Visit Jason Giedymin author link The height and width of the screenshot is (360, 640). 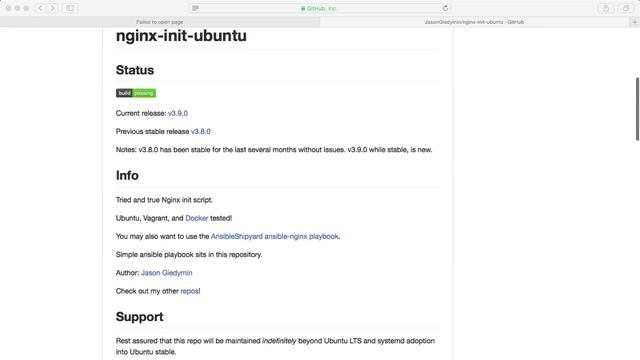click(x=167, y=273)
